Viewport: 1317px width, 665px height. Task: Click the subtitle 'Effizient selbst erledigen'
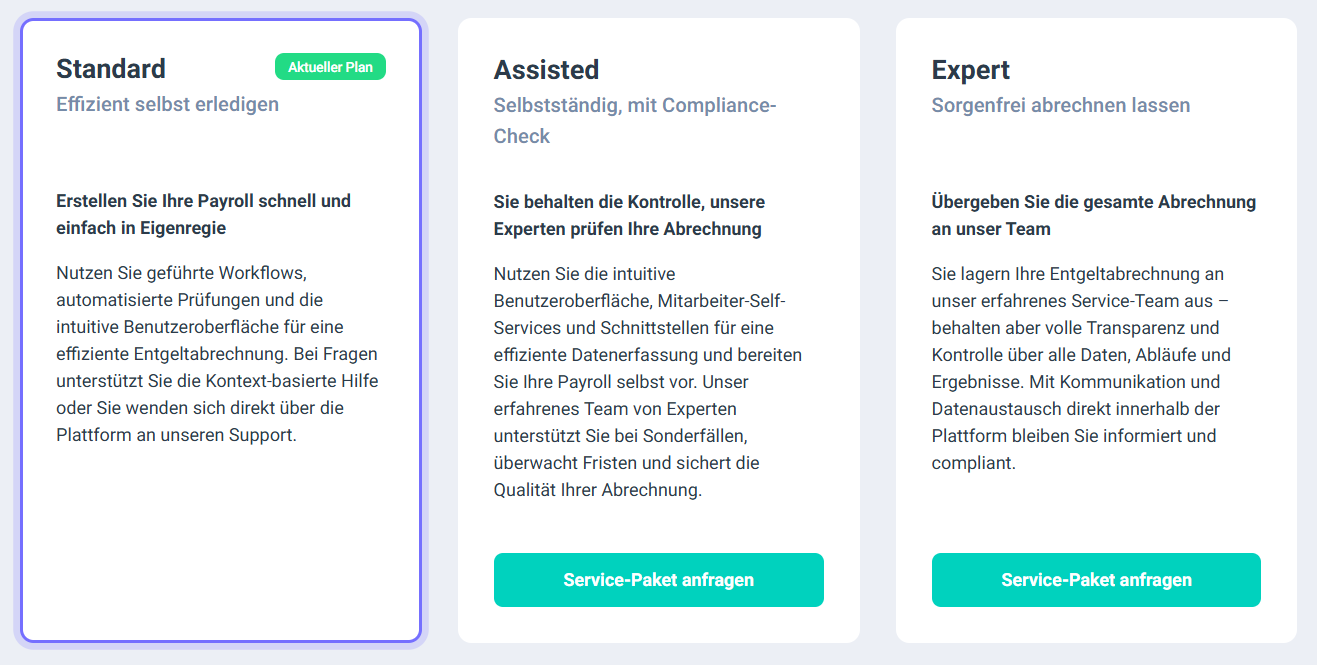167,104
